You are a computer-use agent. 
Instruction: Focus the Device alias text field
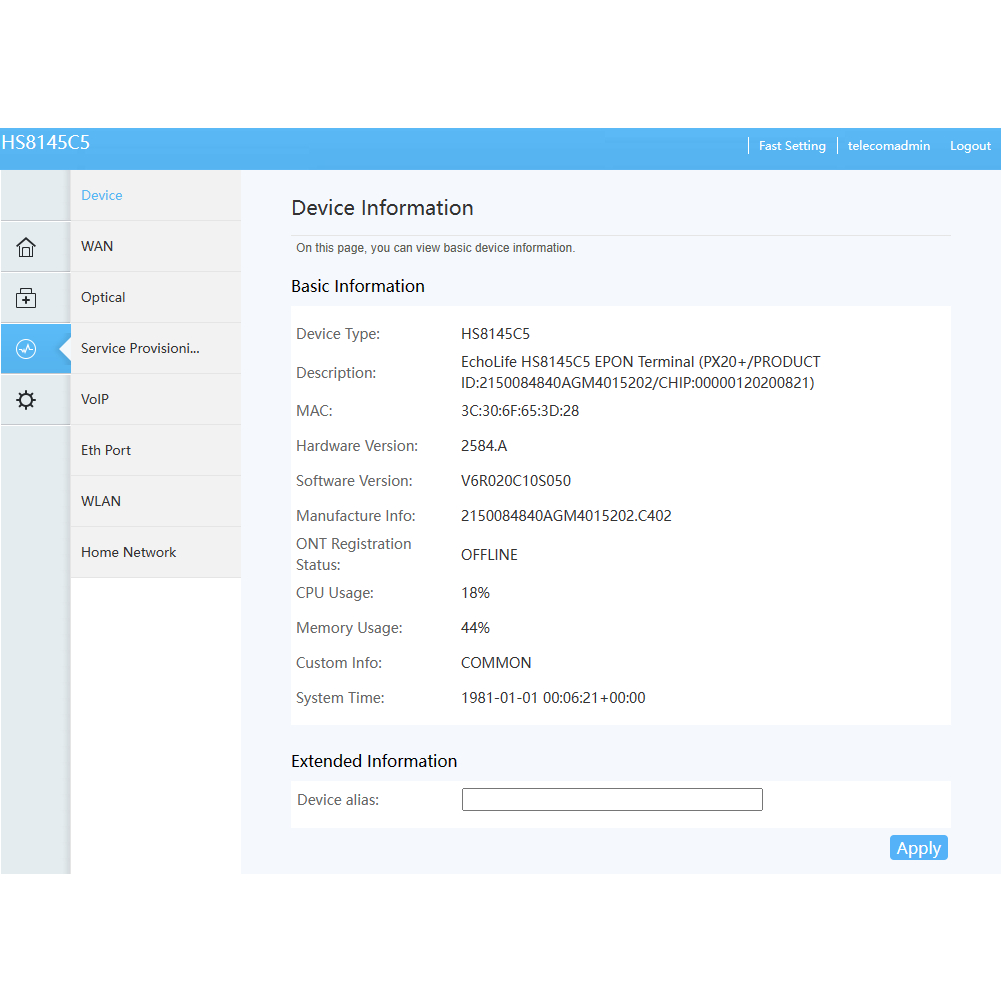[x=612, y=800]
